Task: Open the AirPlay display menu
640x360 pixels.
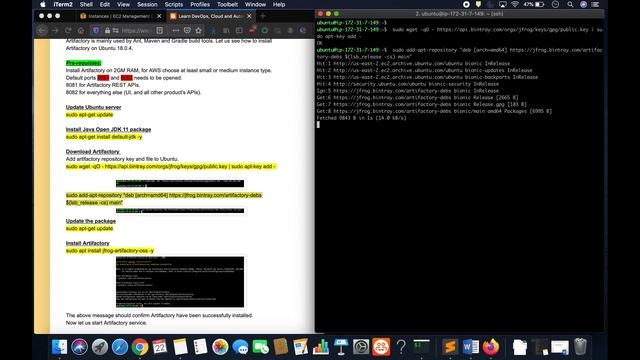Action: point(502,4)
